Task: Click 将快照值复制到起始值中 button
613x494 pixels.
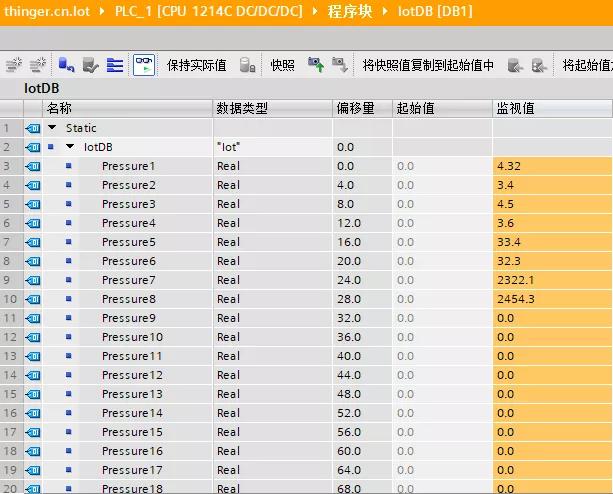Action: click(428, 65)
